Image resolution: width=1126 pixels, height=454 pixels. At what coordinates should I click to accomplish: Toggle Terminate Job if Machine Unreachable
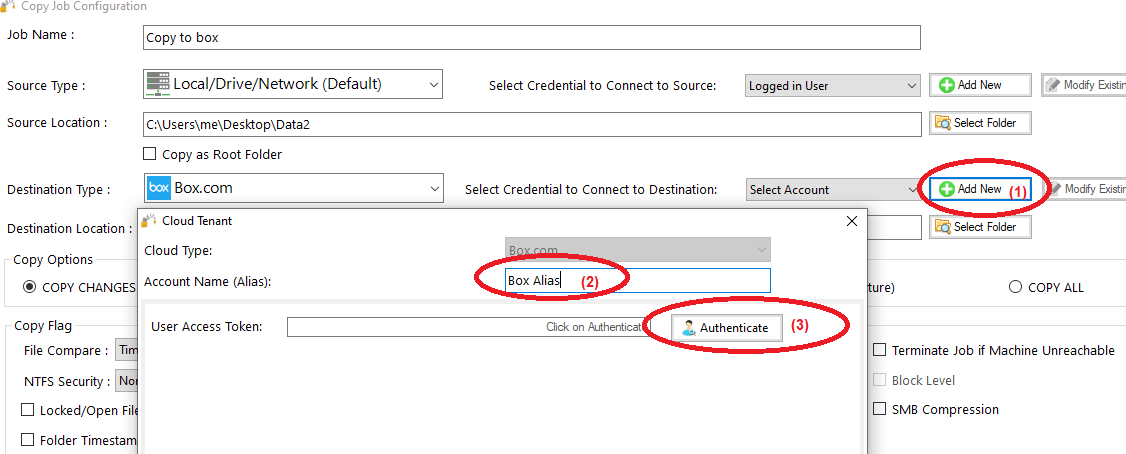880,351
